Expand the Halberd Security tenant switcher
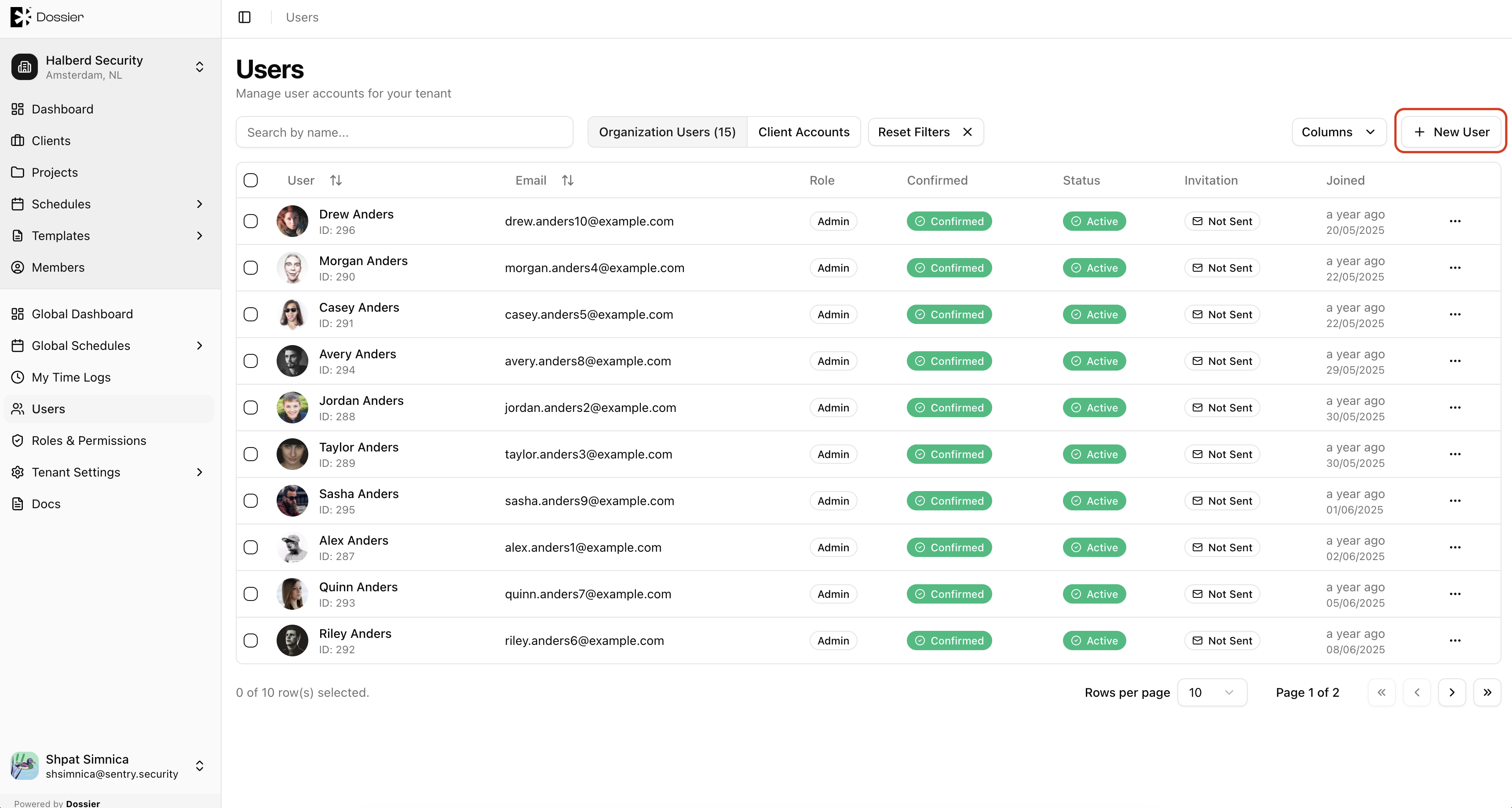 (x=109, y=67)
